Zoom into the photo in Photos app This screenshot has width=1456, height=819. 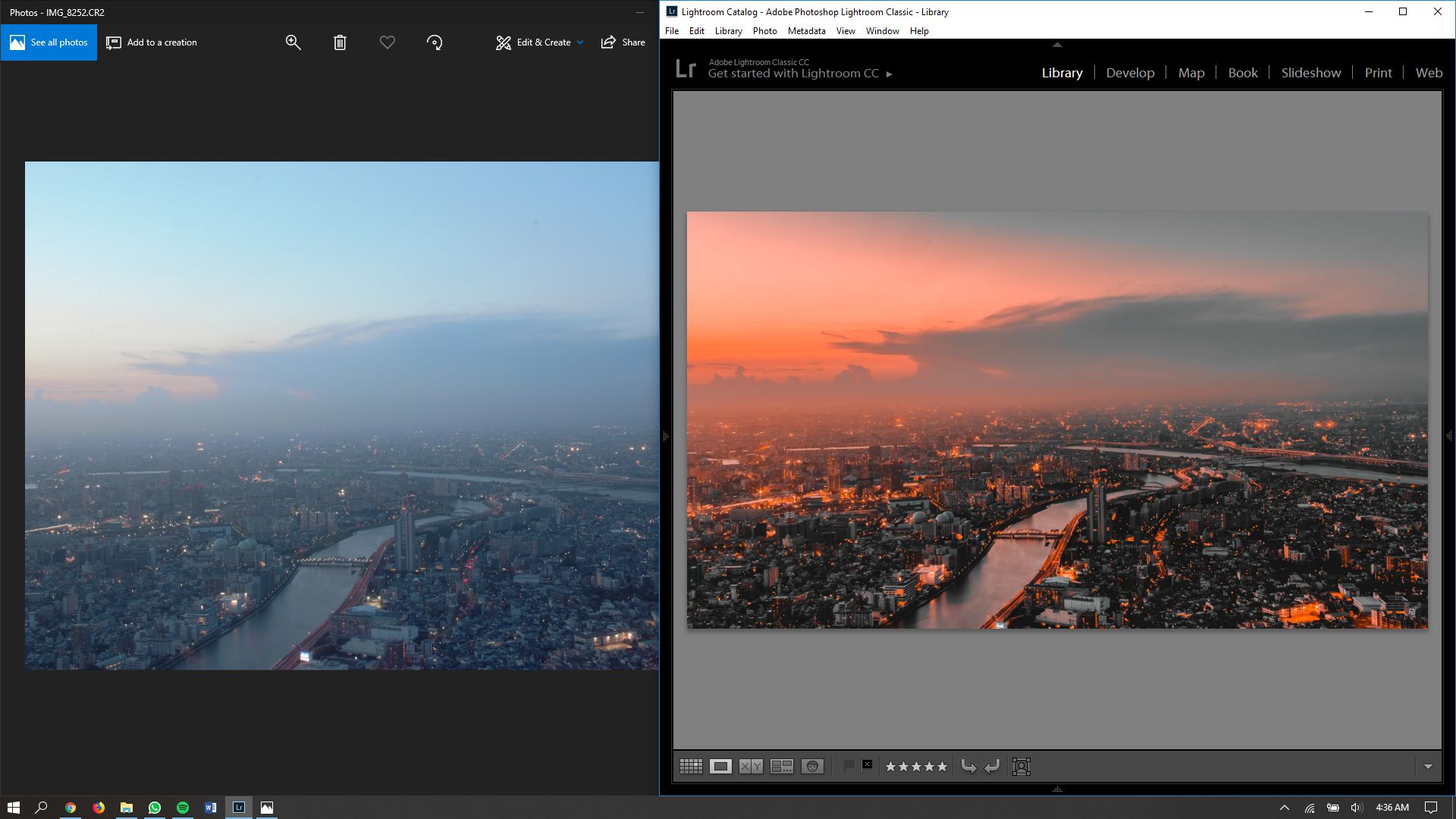(x=293, y=42)
